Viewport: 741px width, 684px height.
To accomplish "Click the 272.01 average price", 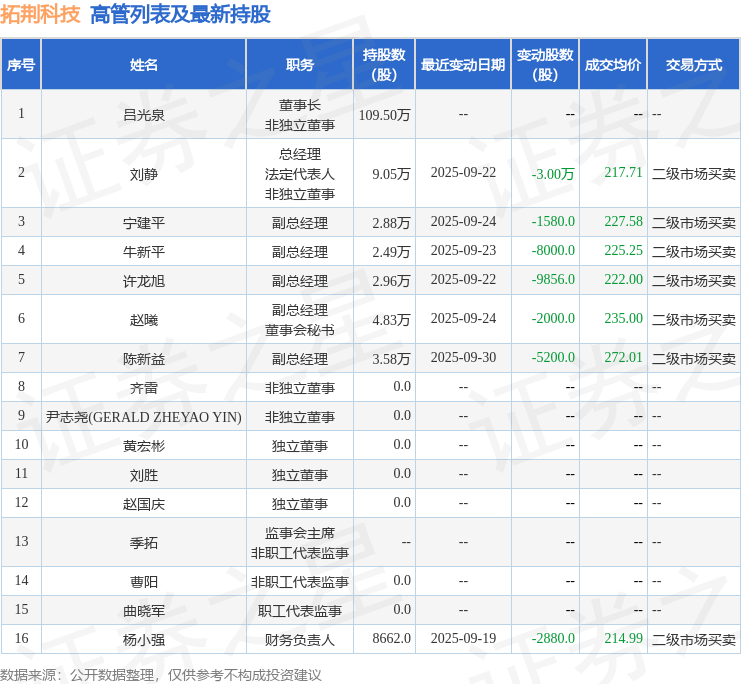I will (x=623, y=358).
